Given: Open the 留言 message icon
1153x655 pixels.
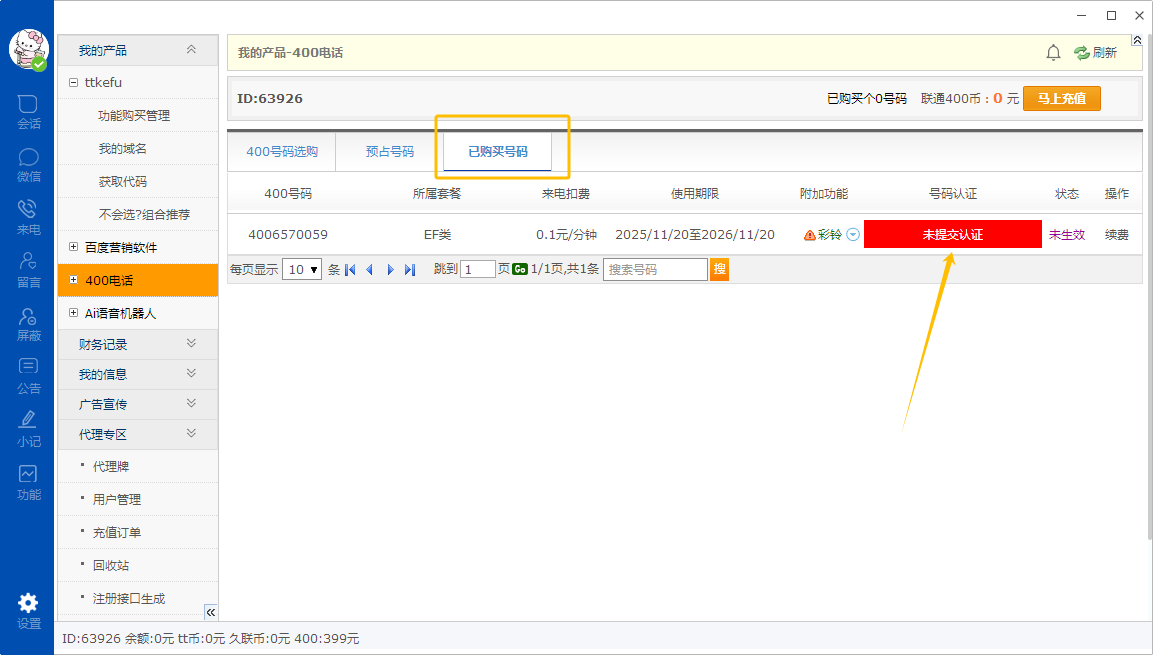Looking at the screenshot, I should [x=28, y=270].
